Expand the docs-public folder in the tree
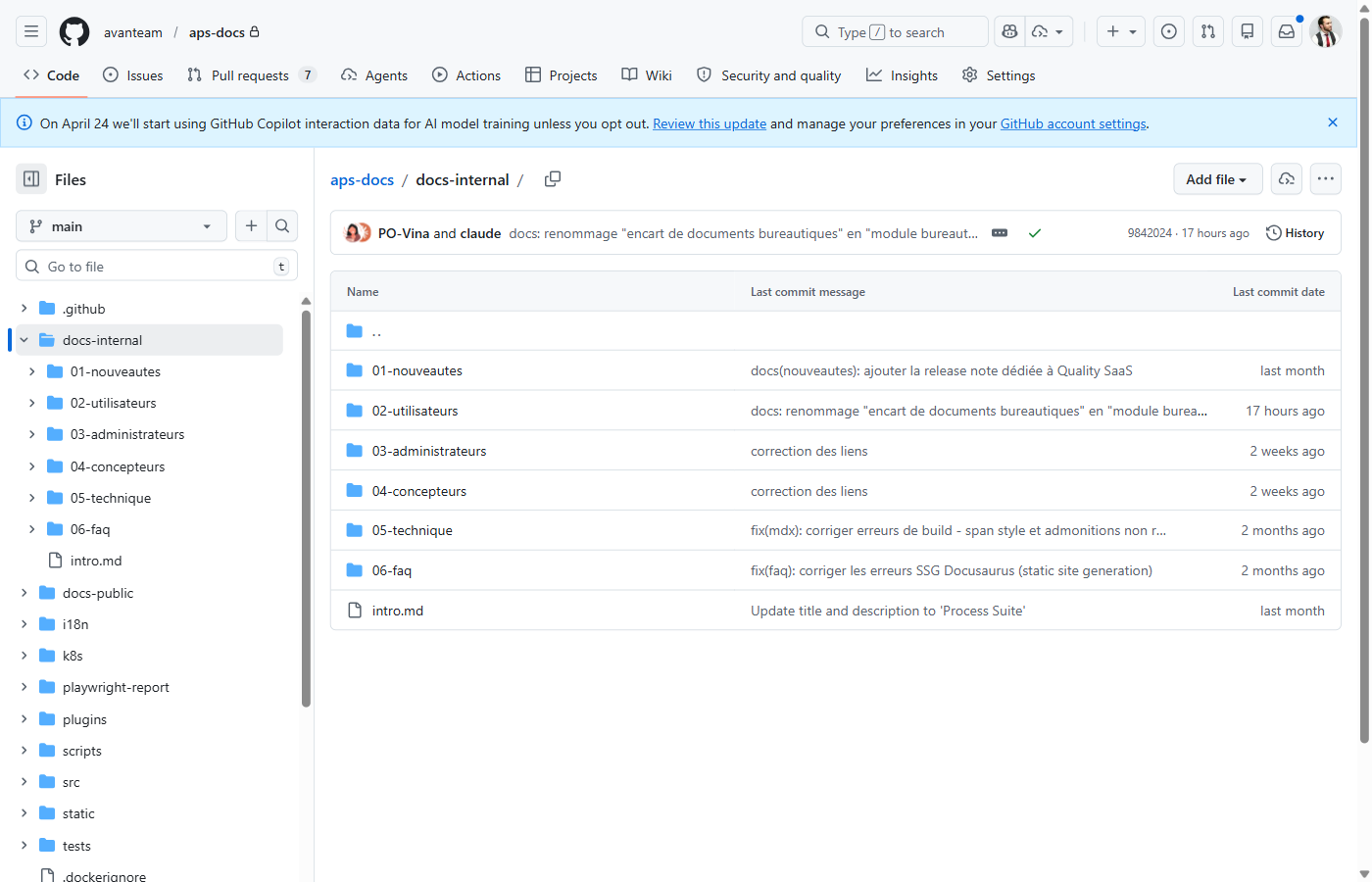This screenshot has height=882, width=1372. (24, 592)
